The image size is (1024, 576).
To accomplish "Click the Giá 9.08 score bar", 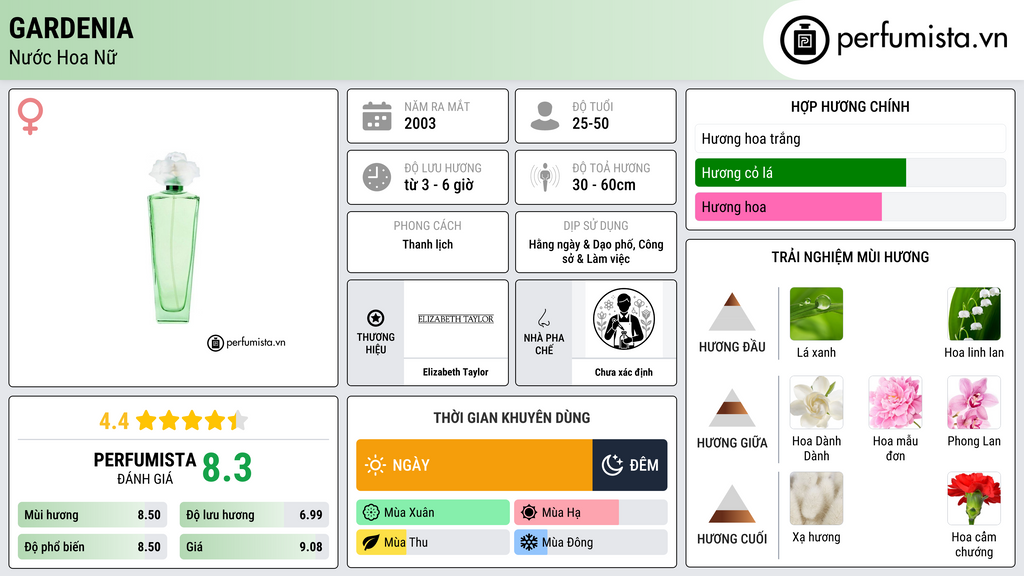I will pos(254,547).
